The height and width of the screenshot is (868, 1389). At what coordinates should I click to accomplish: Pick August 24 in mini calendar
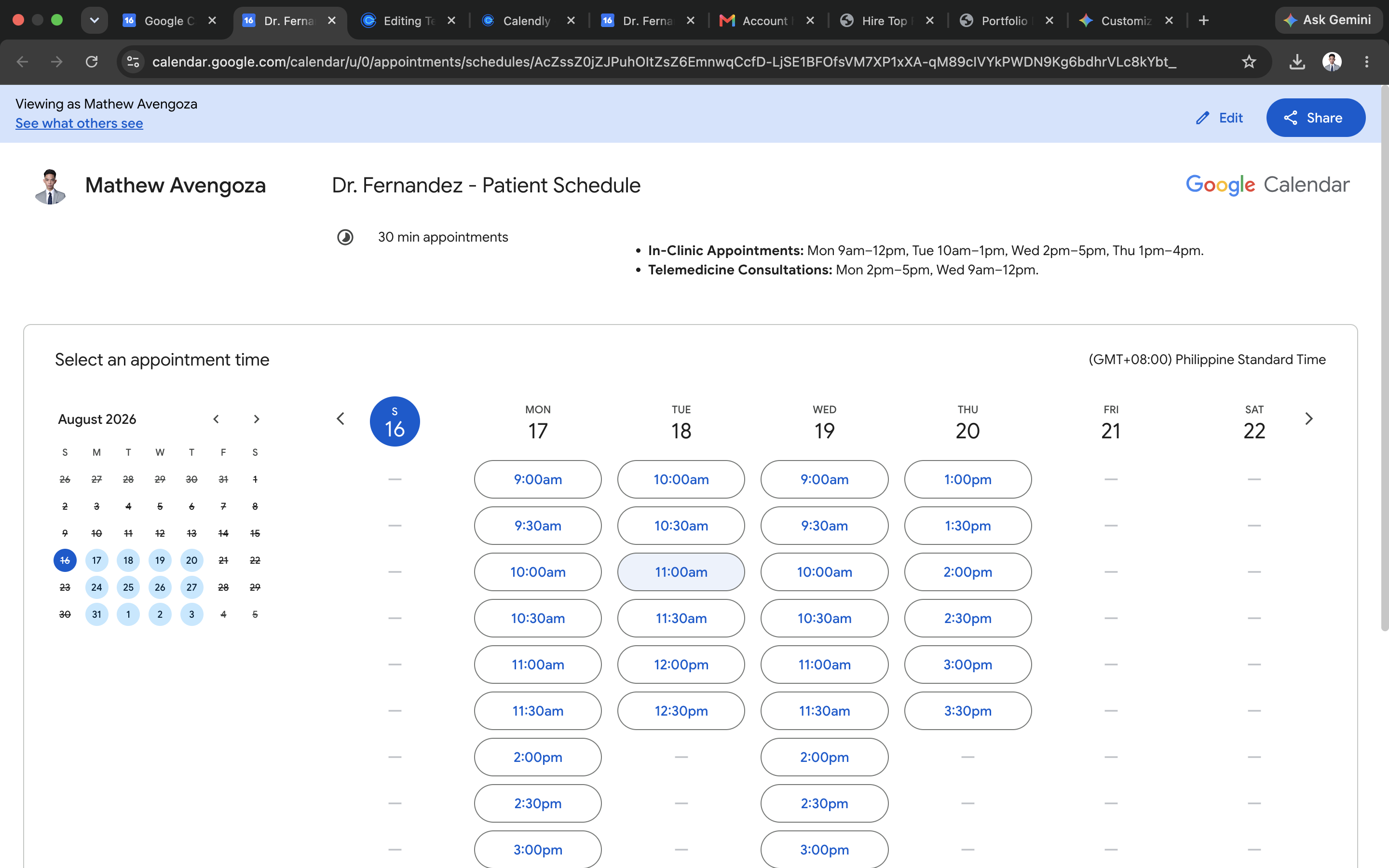click(x=96, y=587)
